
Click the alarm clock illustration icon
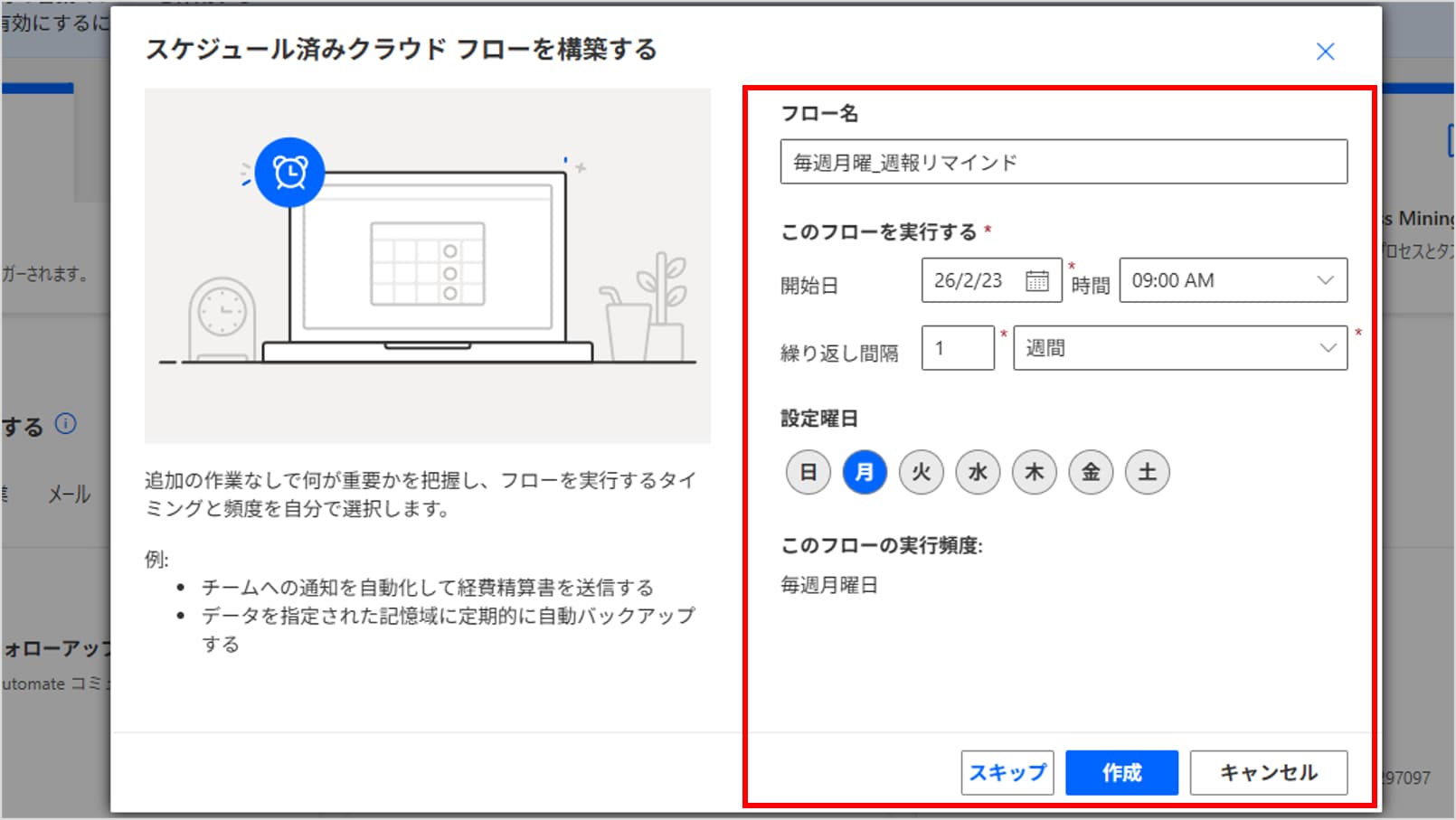[x=289, y=173]
